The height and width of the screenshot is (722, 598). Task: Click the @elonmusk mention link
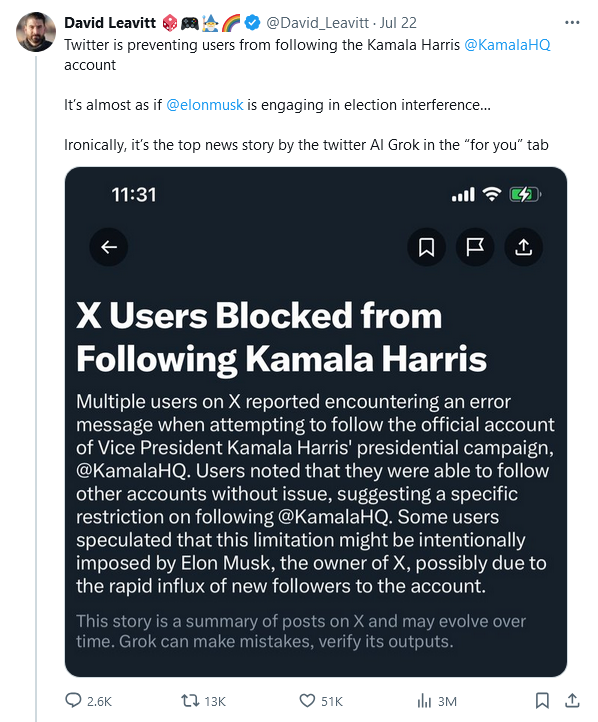pyautogui.click(x=204, y=105)
